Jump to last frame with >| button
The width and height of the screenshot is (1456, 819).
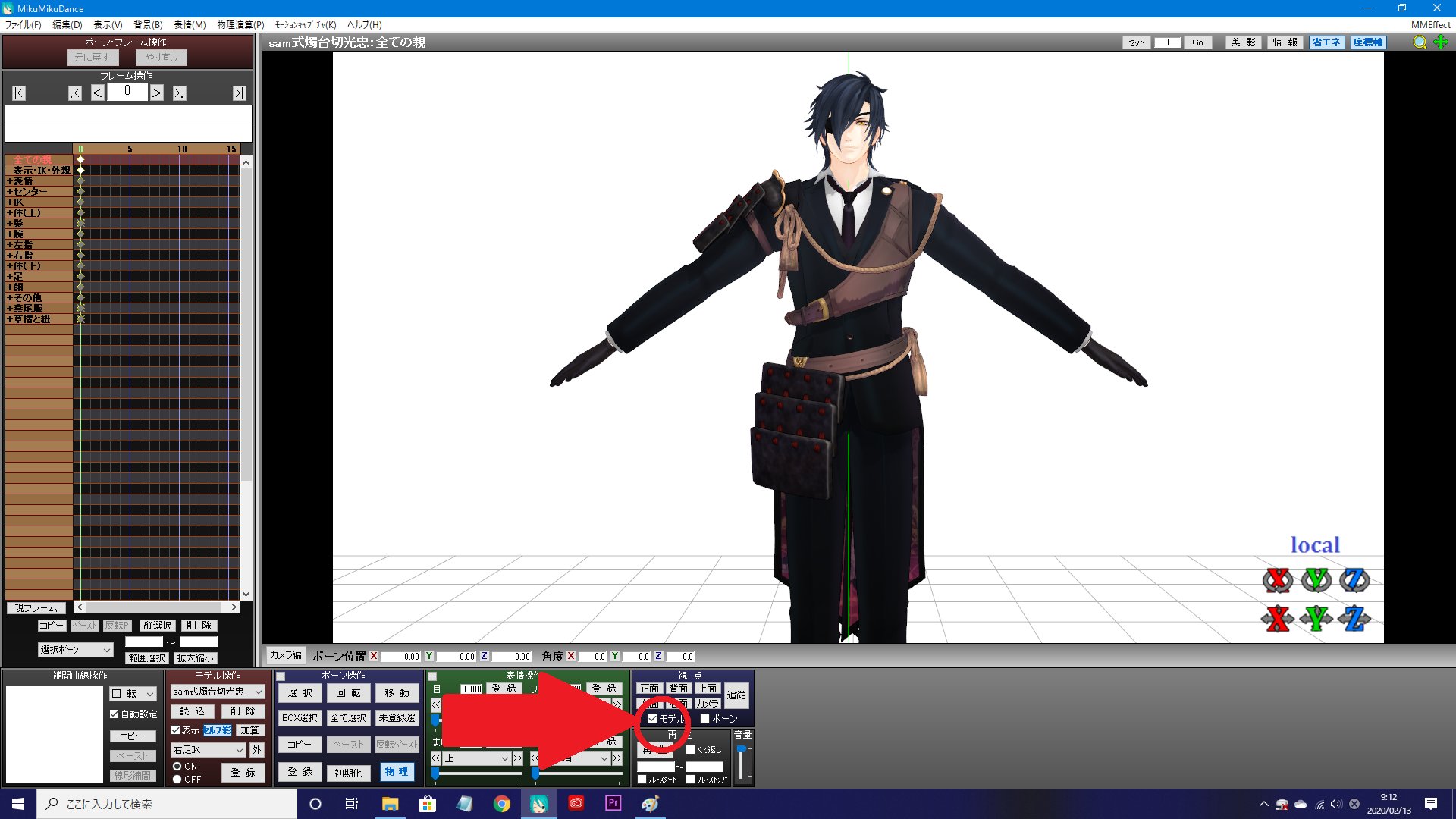coord(239,93)
